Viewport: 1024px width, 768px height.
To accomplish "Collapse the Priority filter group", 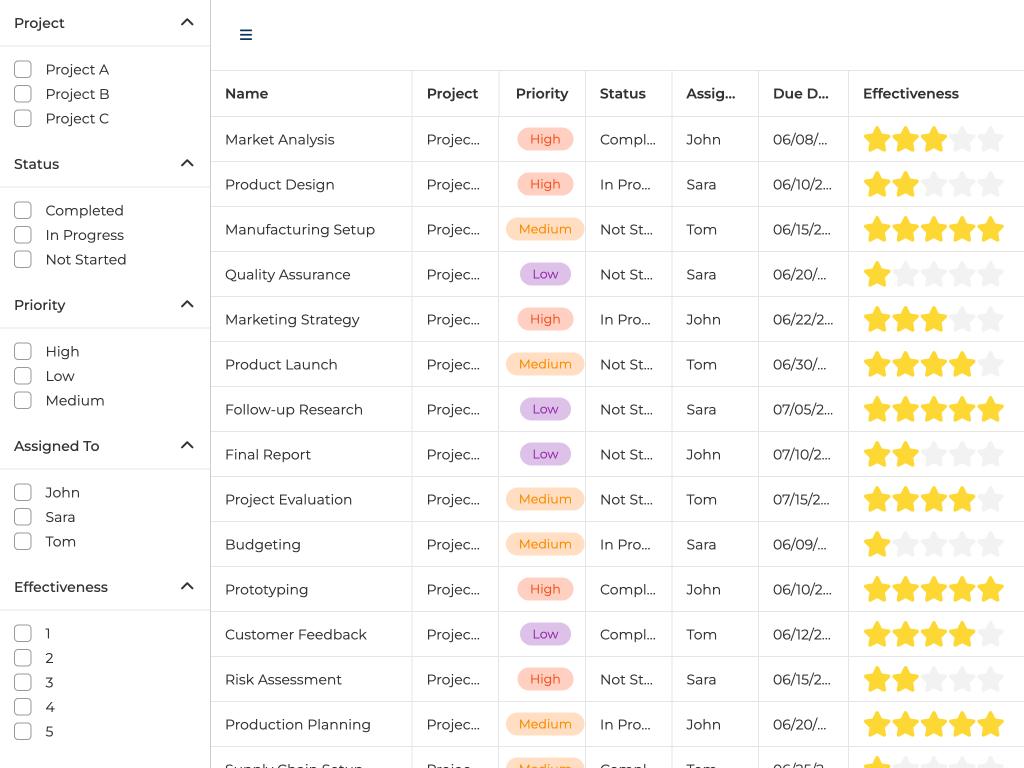I will pyautogui.click(x=187, y=304).
